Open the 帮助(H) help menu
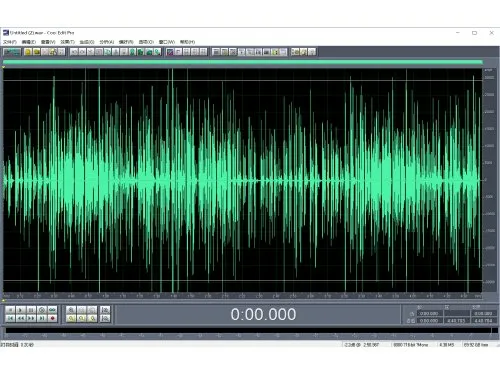Image resolution: width=500 pixels, height=375 pixels. point(187,42)
